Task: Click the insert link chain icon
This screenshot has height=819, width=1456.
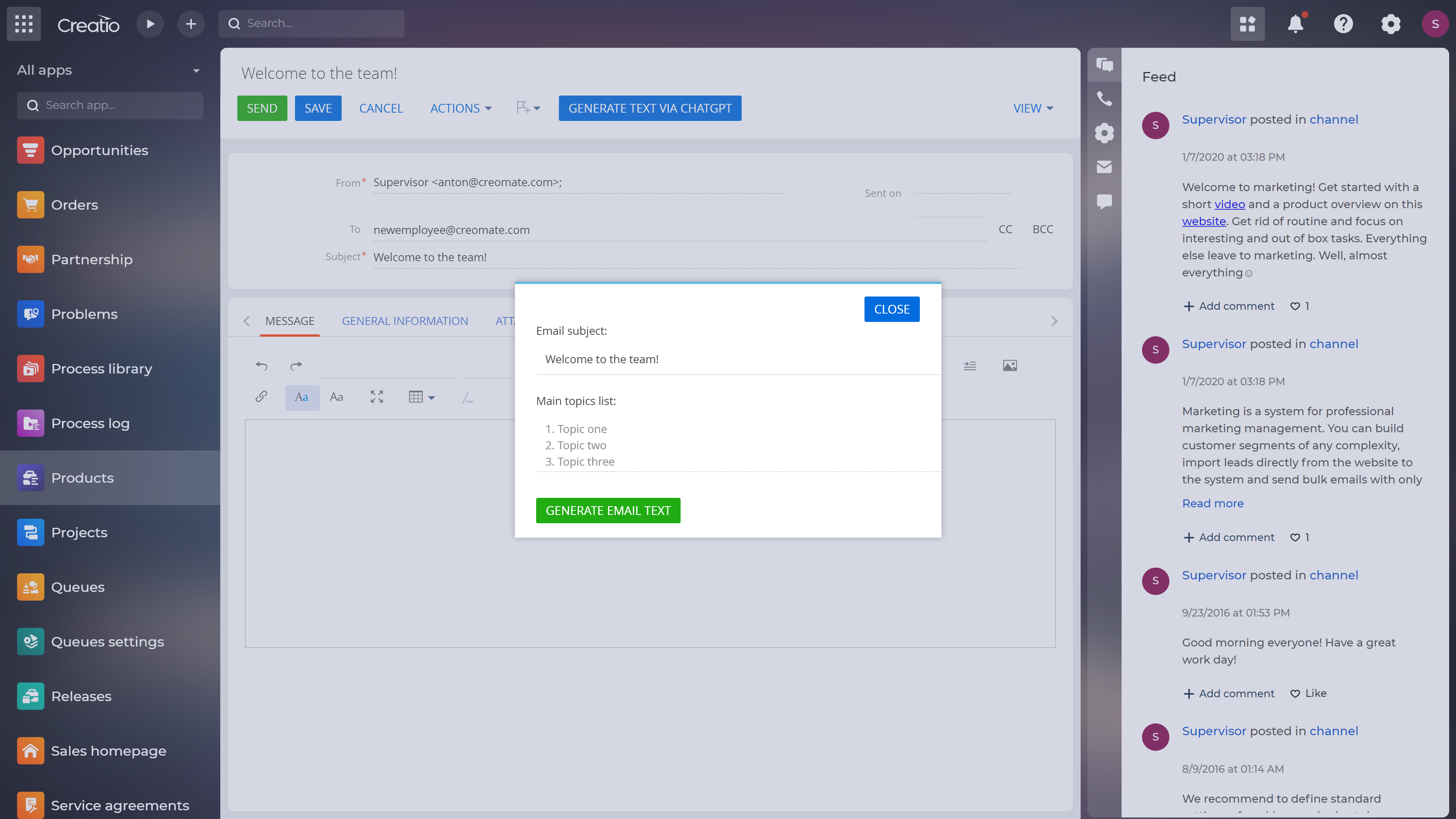Action: pyautogui.click(x=261, y=397)
